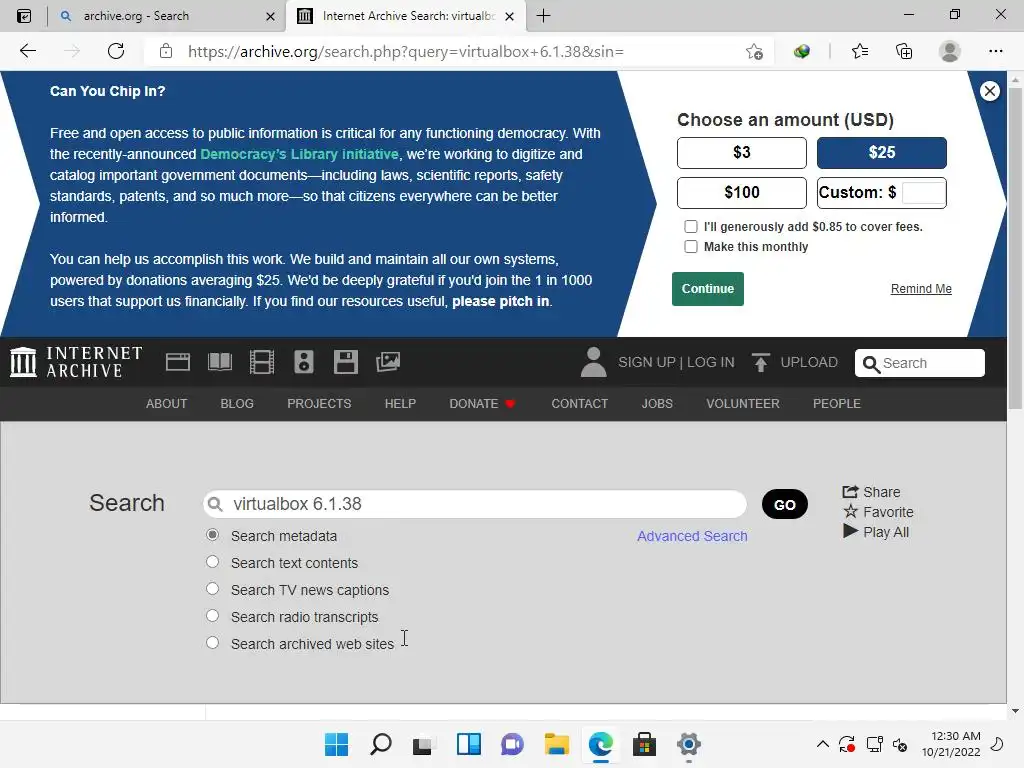Click the Internet Archive logo
The width and height of the screenshot is (1024, 768).
(76, 362)
